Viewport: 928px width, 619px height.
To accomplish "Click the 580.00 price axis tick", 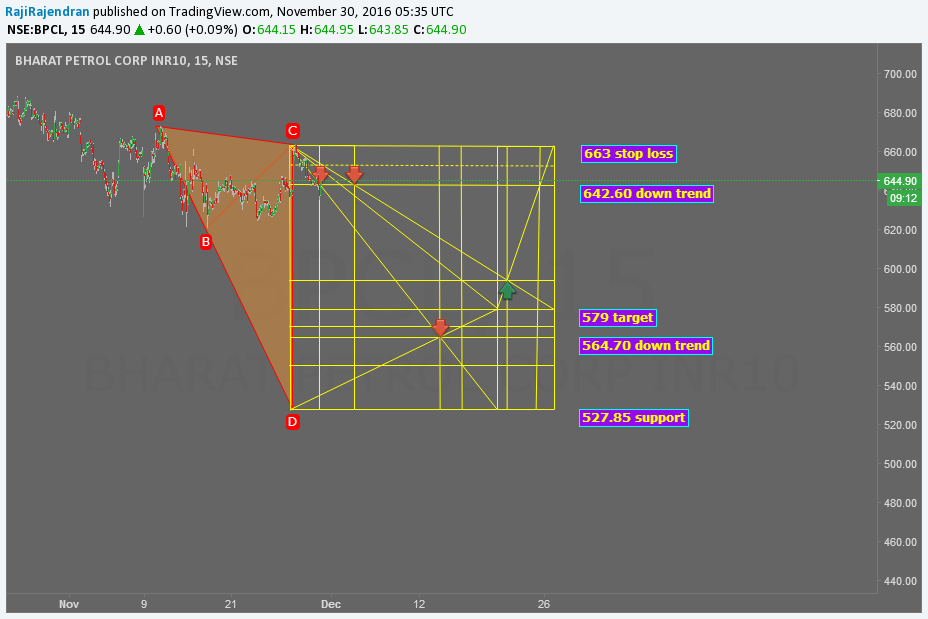I will [900, 308].
